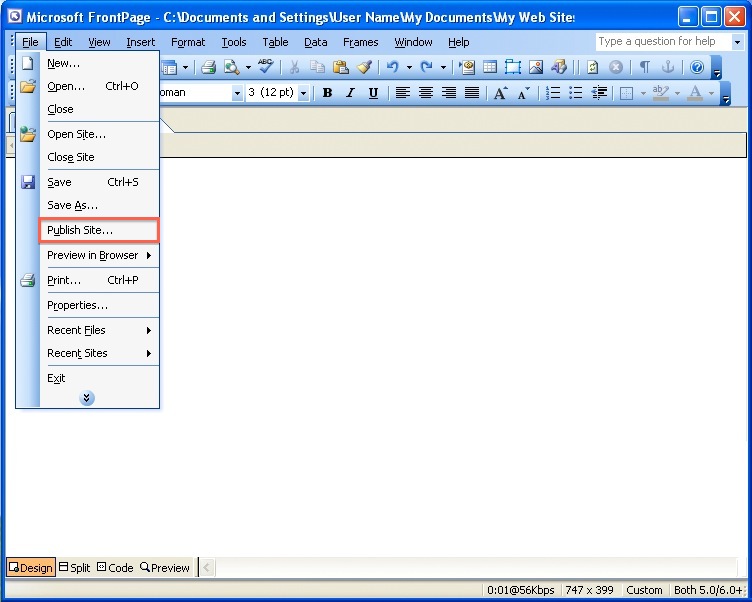Open the Help question mark icon

pyautogui.click(x=697, y=67)
